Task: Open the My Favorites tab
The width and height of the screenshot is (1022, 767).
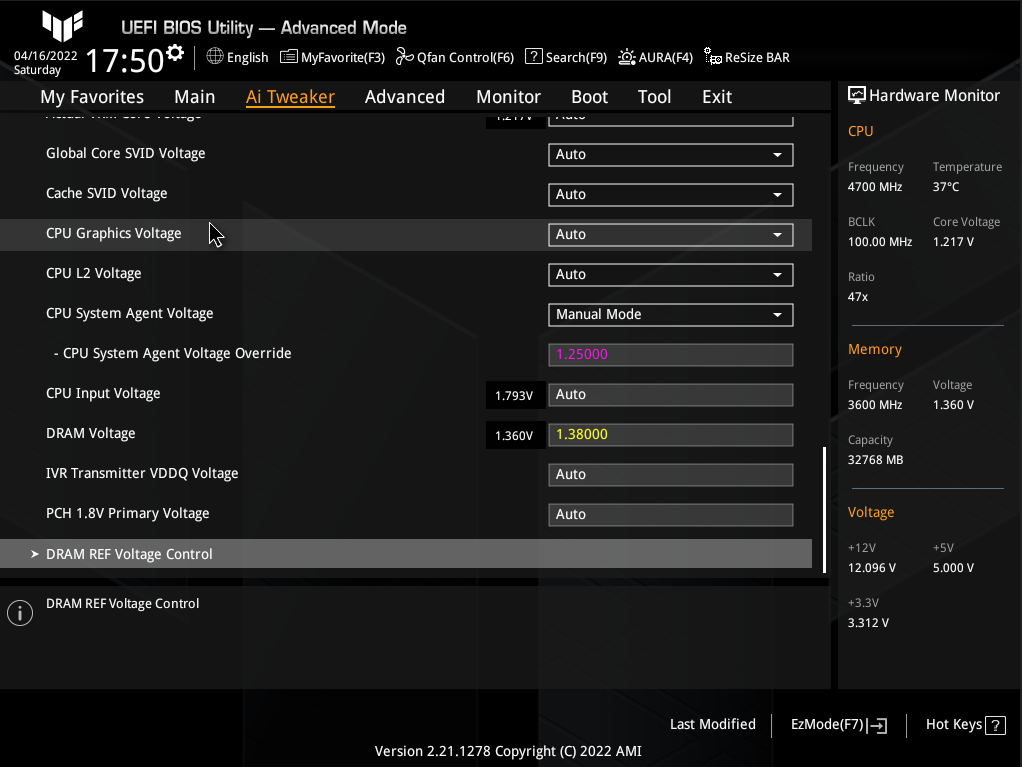Action: pyautogui.click(x=92, y=96)
